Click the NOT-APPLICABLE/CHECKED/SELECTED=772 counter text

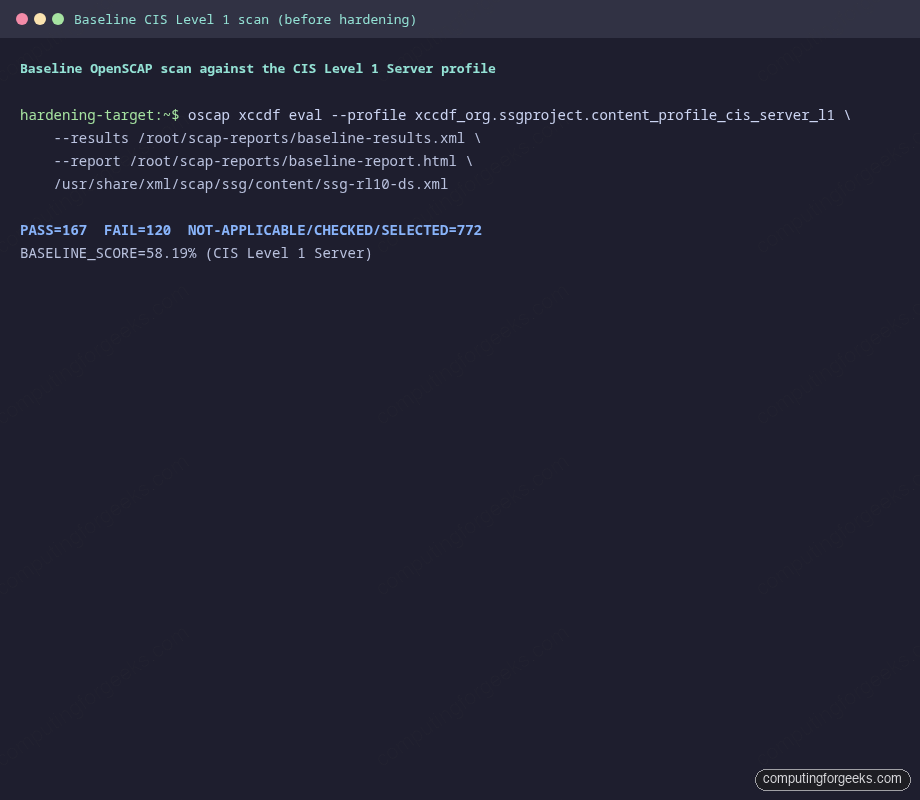point(334,230)
